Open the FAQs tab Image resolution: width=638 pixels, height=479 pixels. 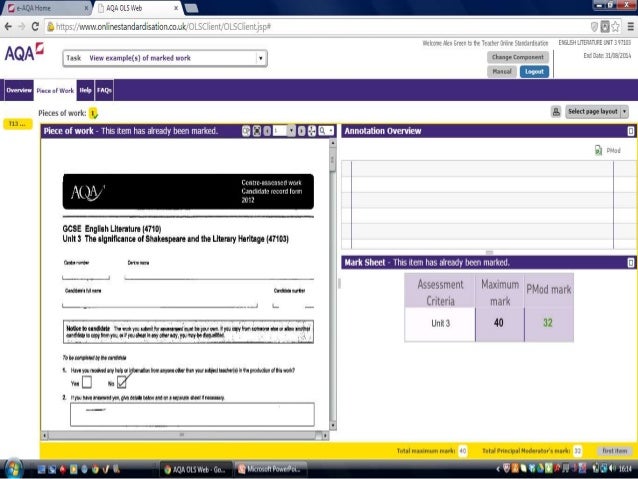[x=104, y=90]
